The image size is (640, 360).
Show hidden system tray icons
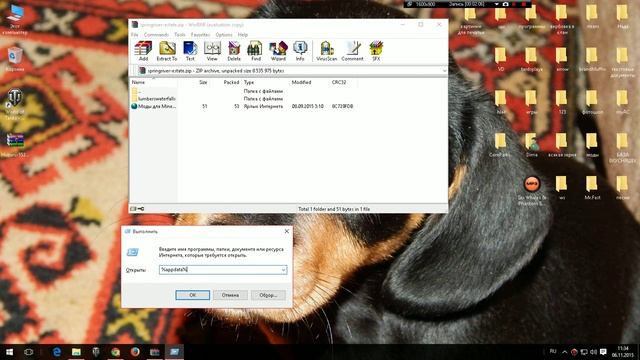[564, 352]
